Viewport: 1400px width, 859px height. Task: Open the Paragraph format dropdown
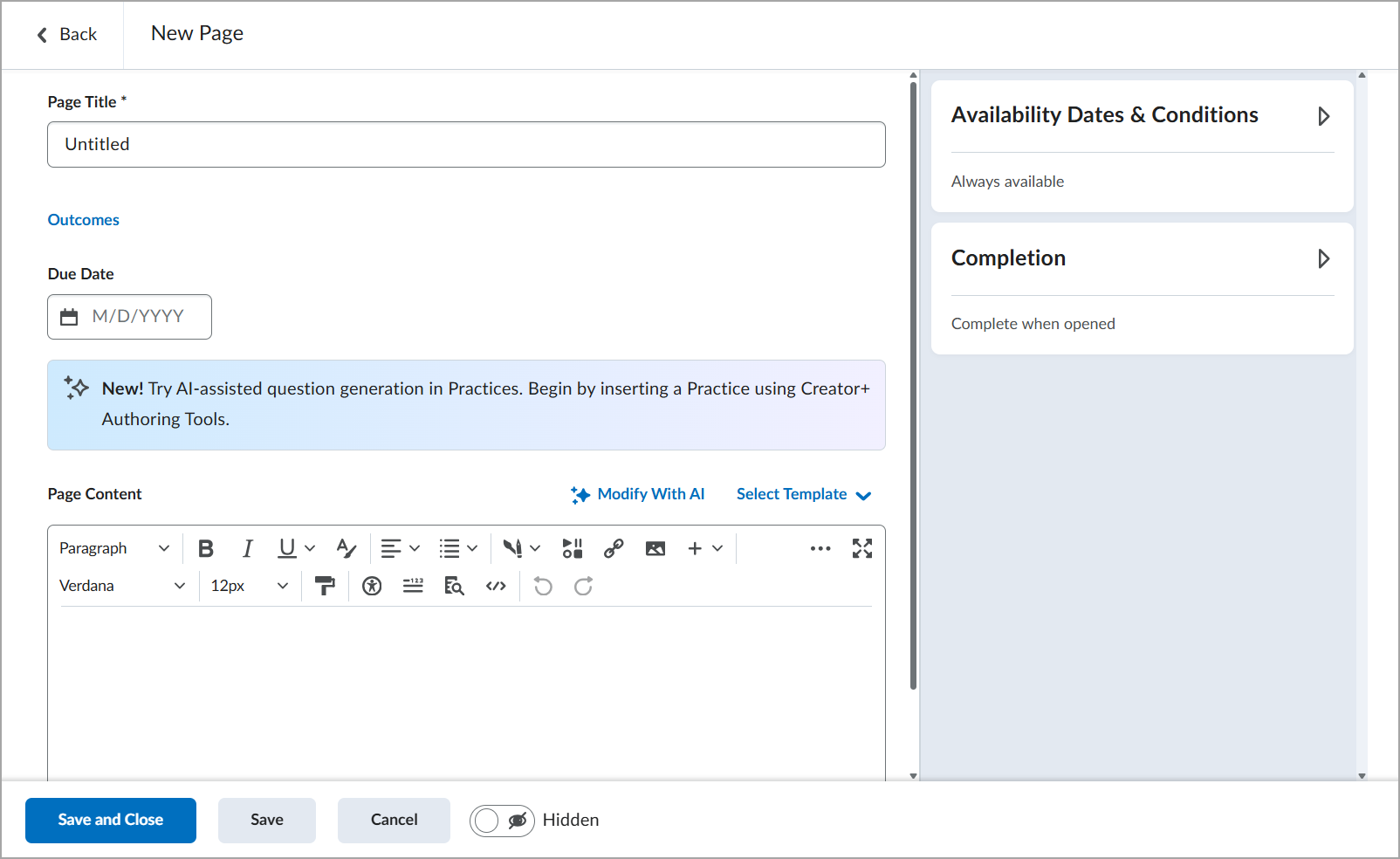tap(114, 548)
